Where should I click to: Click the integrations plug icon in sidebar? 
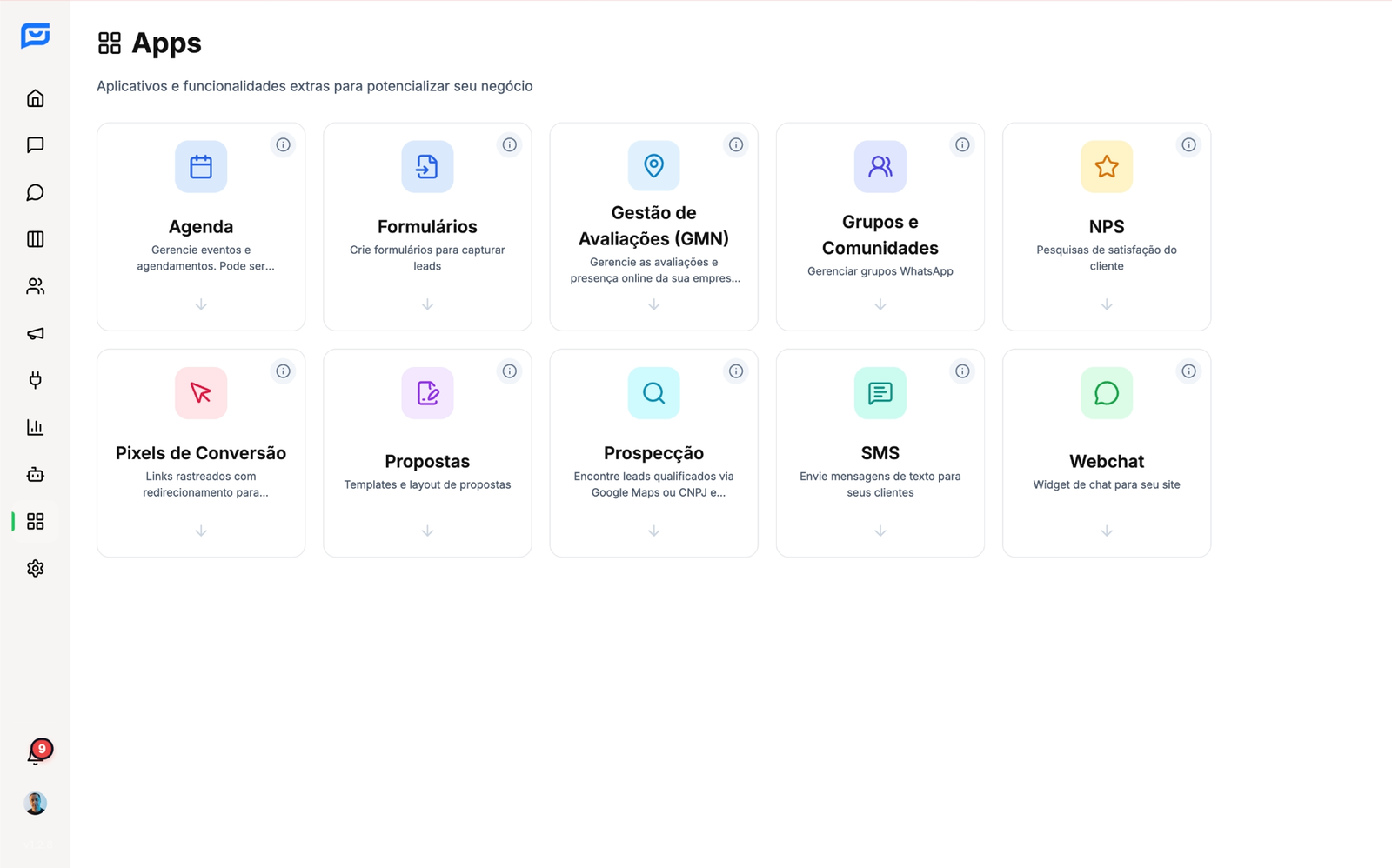(x=35, y=380)
